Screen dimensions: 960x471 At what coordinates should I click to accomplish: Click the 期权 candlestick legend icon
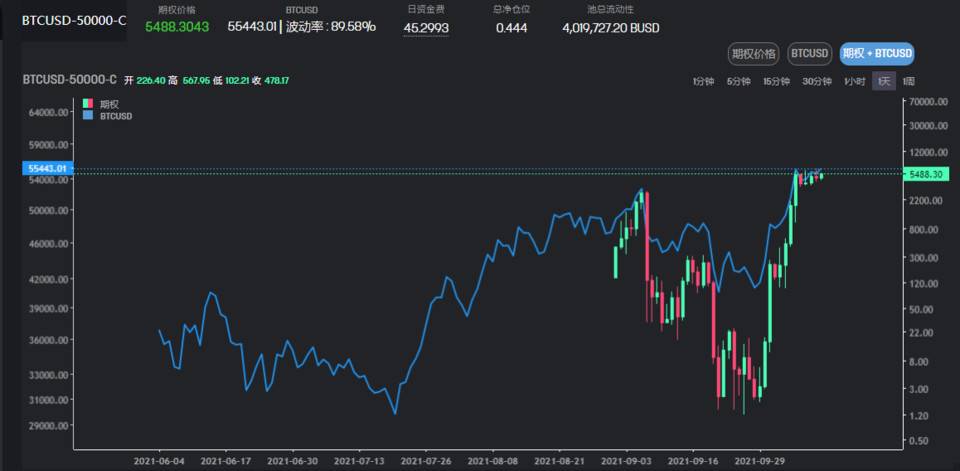[89, 104]
